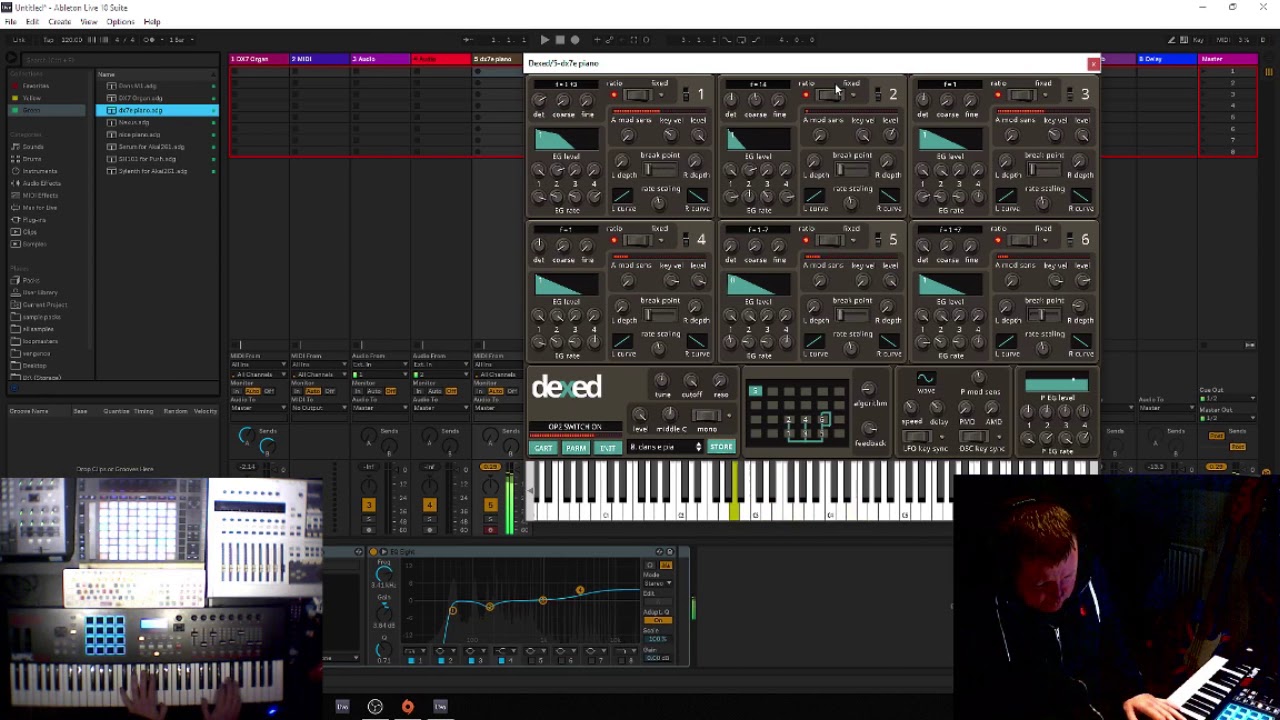Image resolution: width=1280 pixels, height=720 pixels.
Task: Open the View menu
Action: (x=89, y=22)
